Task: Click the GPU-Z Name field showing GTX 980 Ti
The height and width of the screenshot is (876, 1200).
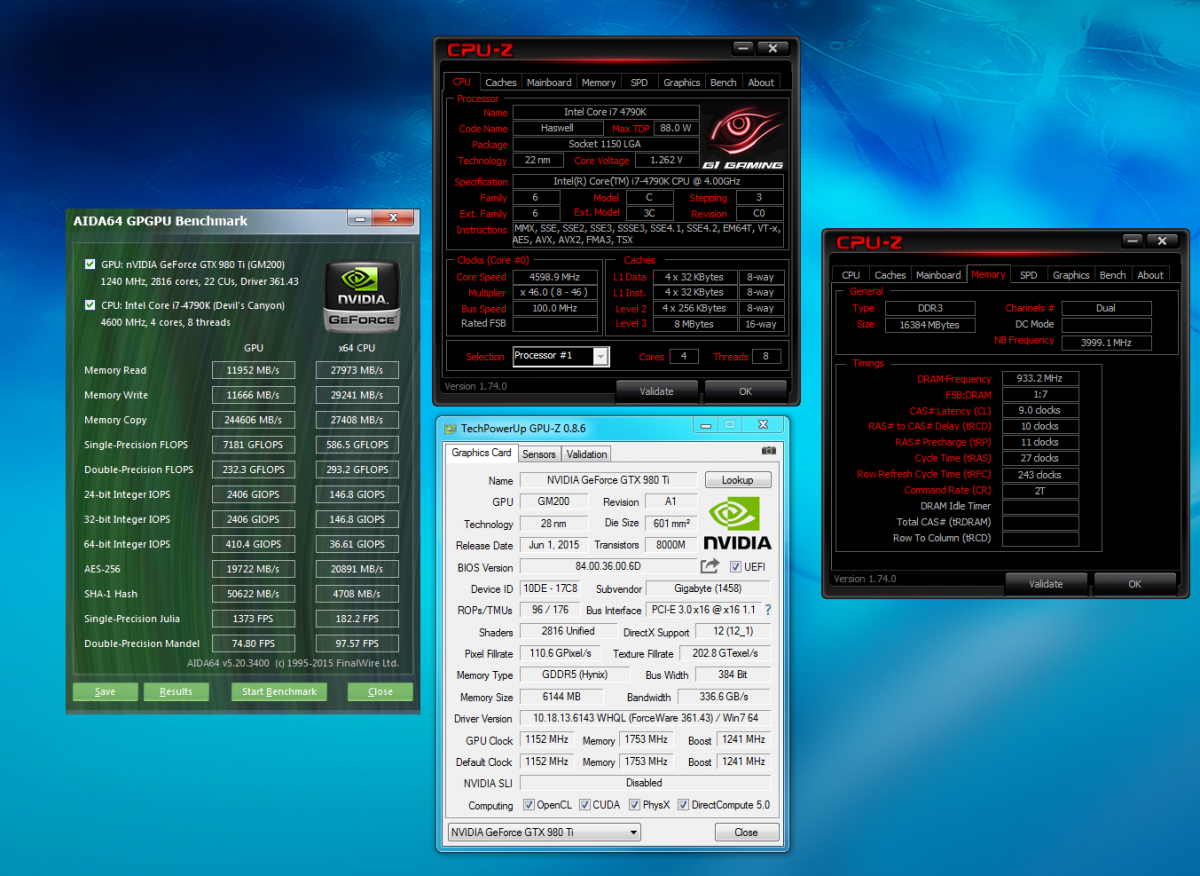Action: click(607, 480)
